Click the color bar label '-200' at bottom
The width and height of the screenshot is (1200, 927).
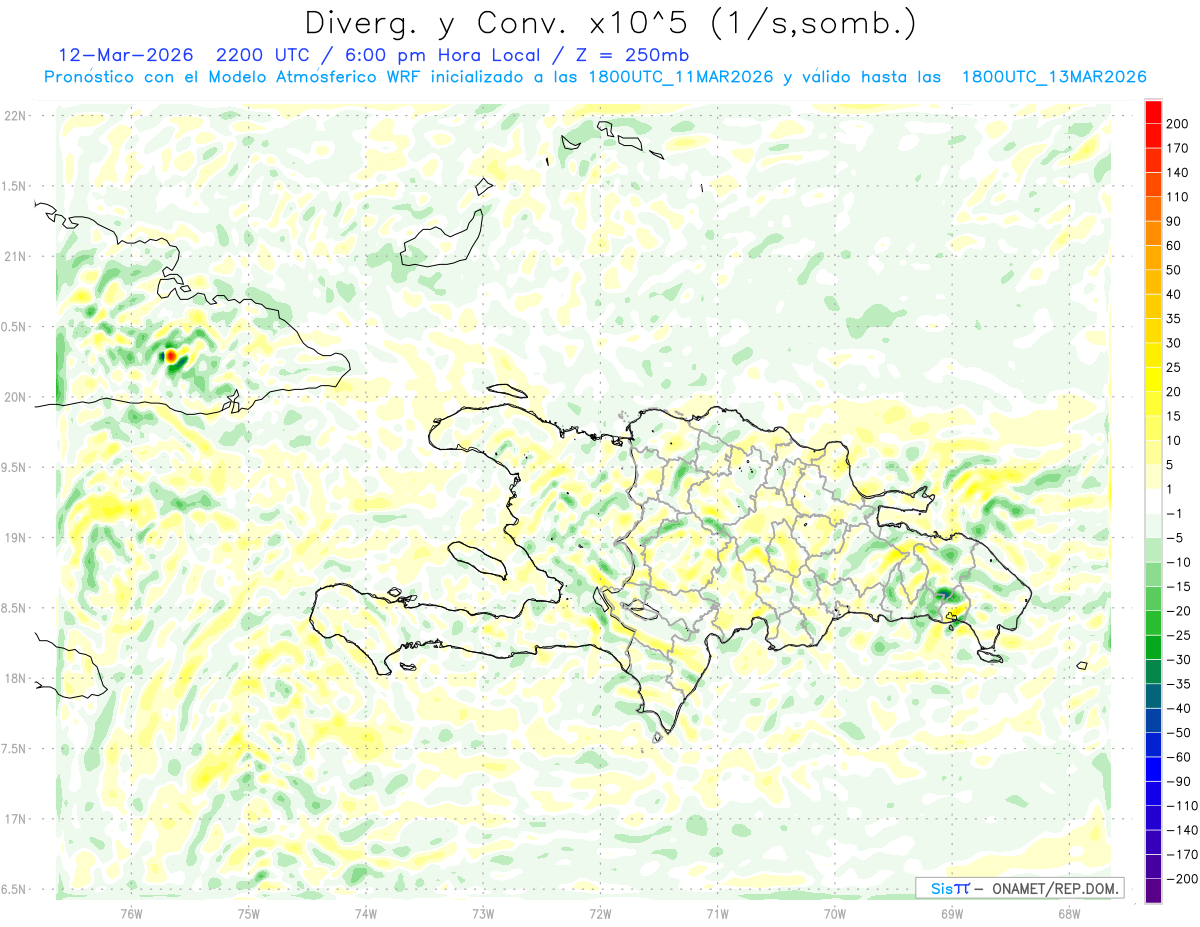pyautogui.click(x=1181, y=879)
